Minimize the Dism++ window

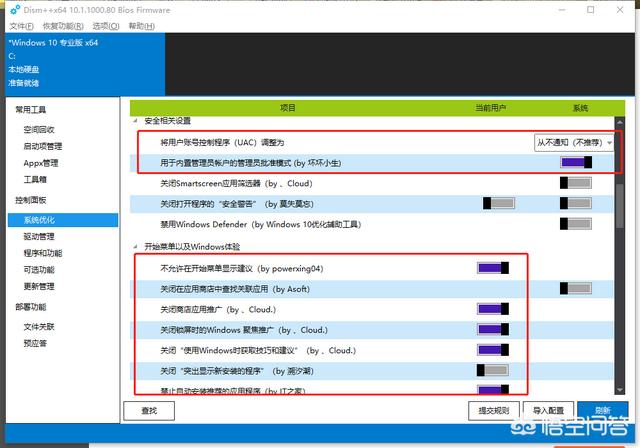[562, 10]
